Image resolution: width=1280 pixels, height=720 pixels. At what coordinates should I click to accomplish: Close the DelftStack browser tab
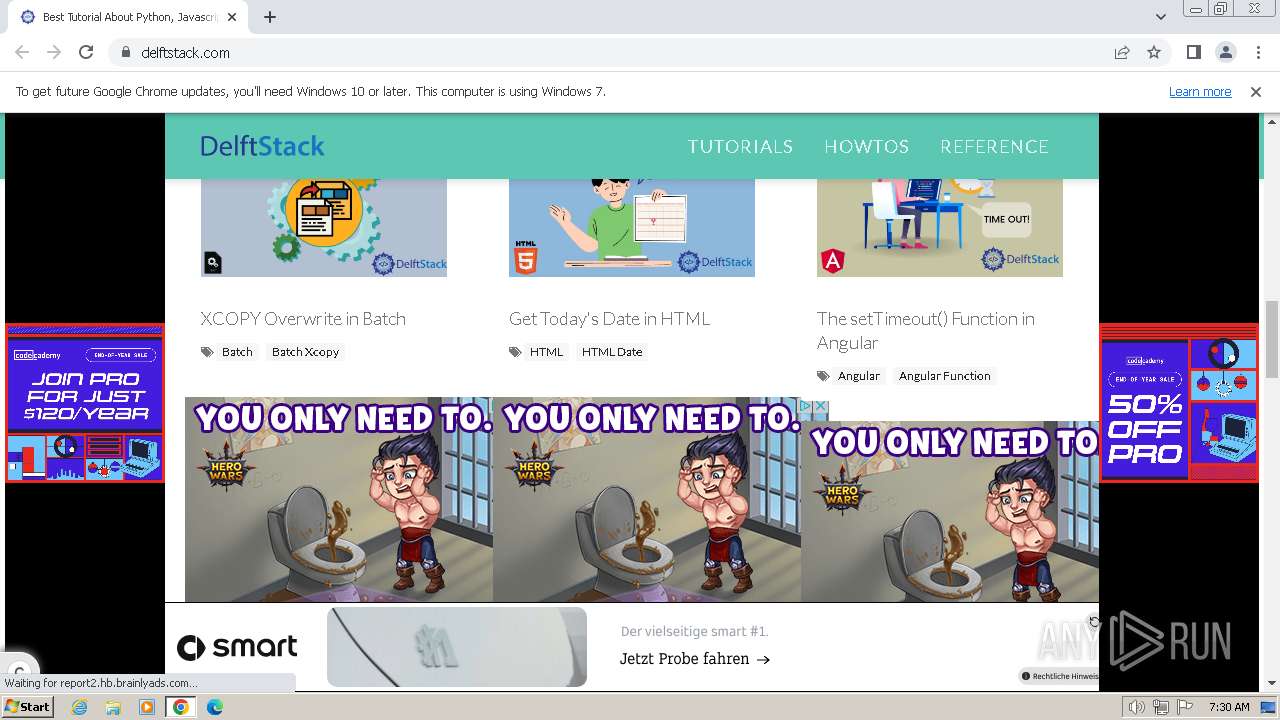[x=232, y=17]
